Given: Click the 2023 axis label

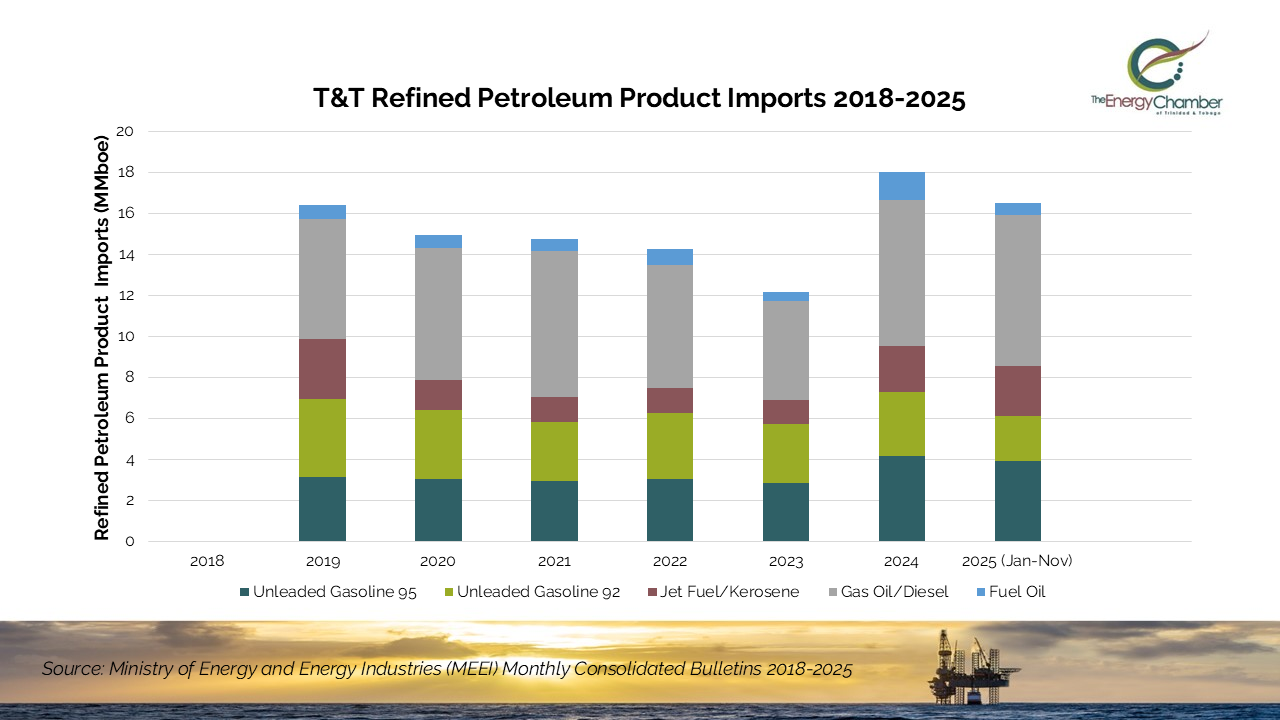Looking at the screenshot, I should pyautogui.click(x=785, y=561).
